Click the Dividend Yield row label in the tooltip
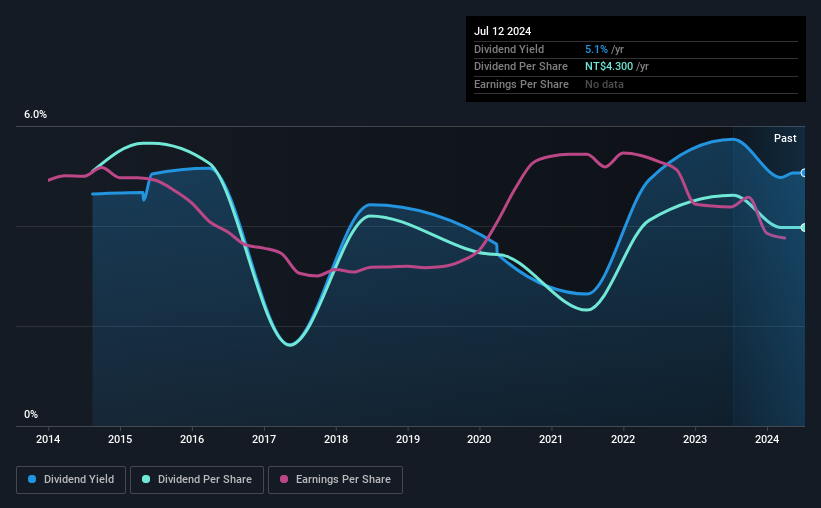Viewport: 821px width, 508px height. 509,49
